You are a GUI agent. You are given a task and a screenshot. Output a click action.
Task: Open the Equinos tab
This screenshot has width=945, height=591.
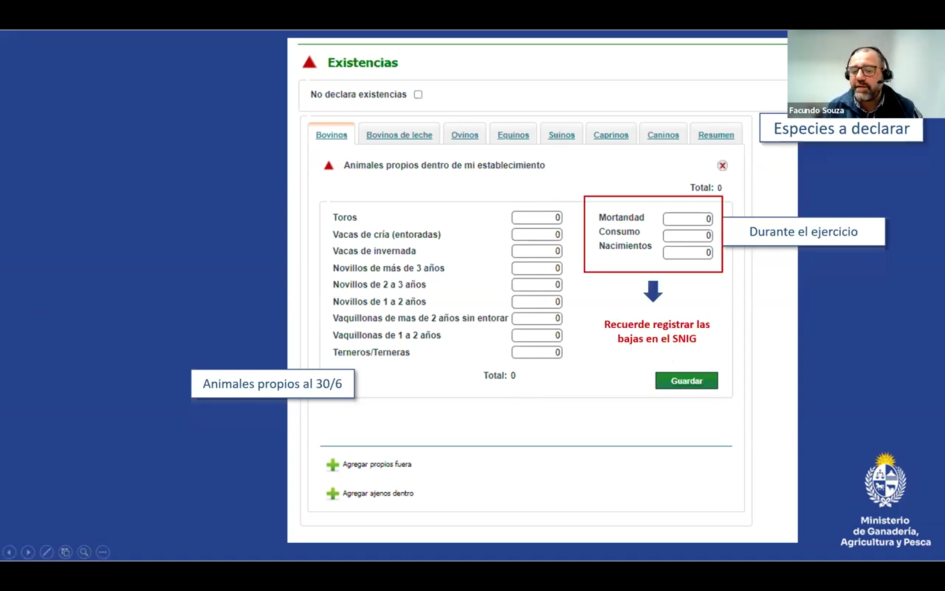pyautogui.click(x=513, y=135)
